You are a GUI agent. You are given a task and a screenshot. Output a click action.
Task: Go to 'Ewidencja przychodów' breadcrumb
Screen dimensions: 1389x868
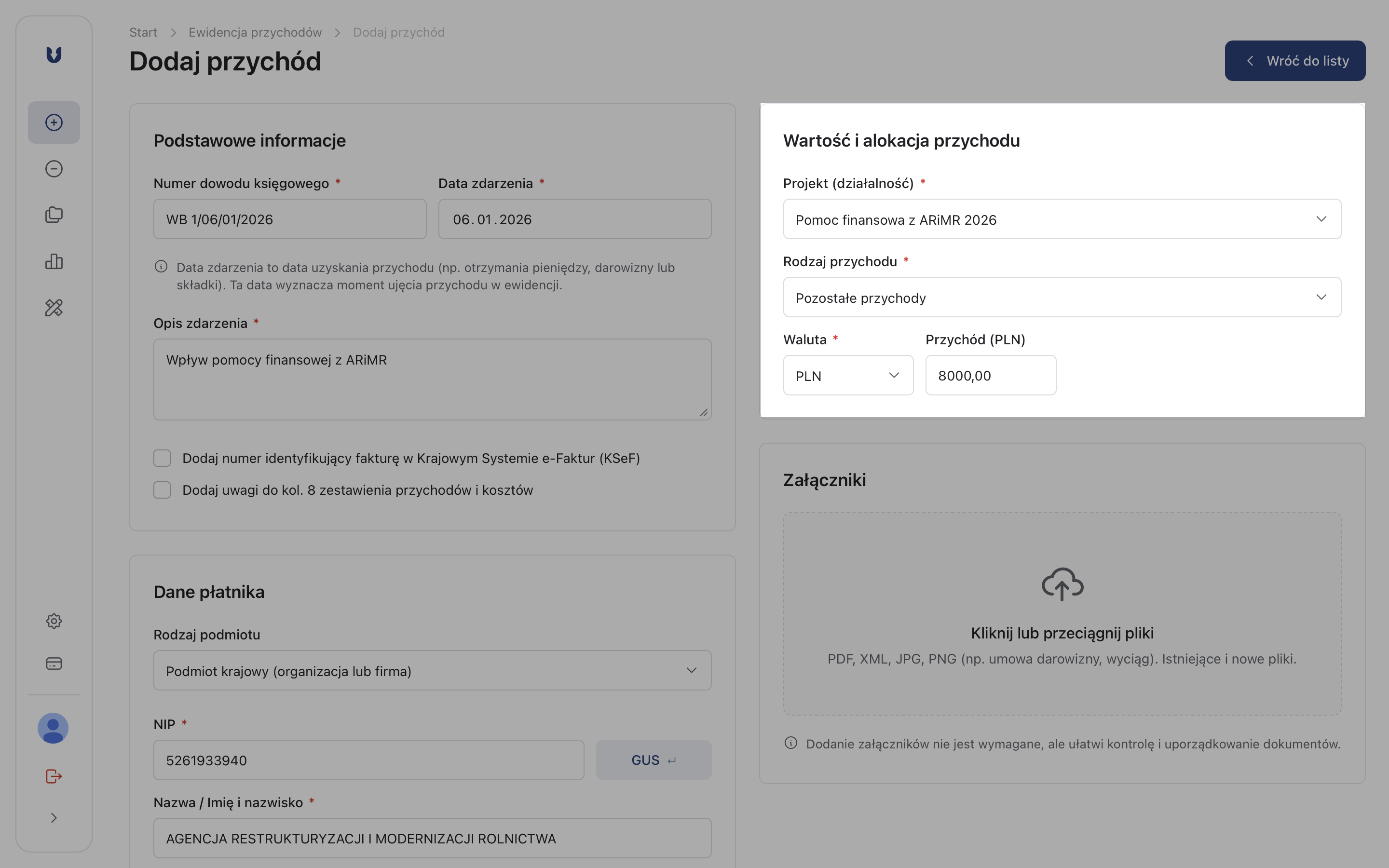click(x=255, y=32)
